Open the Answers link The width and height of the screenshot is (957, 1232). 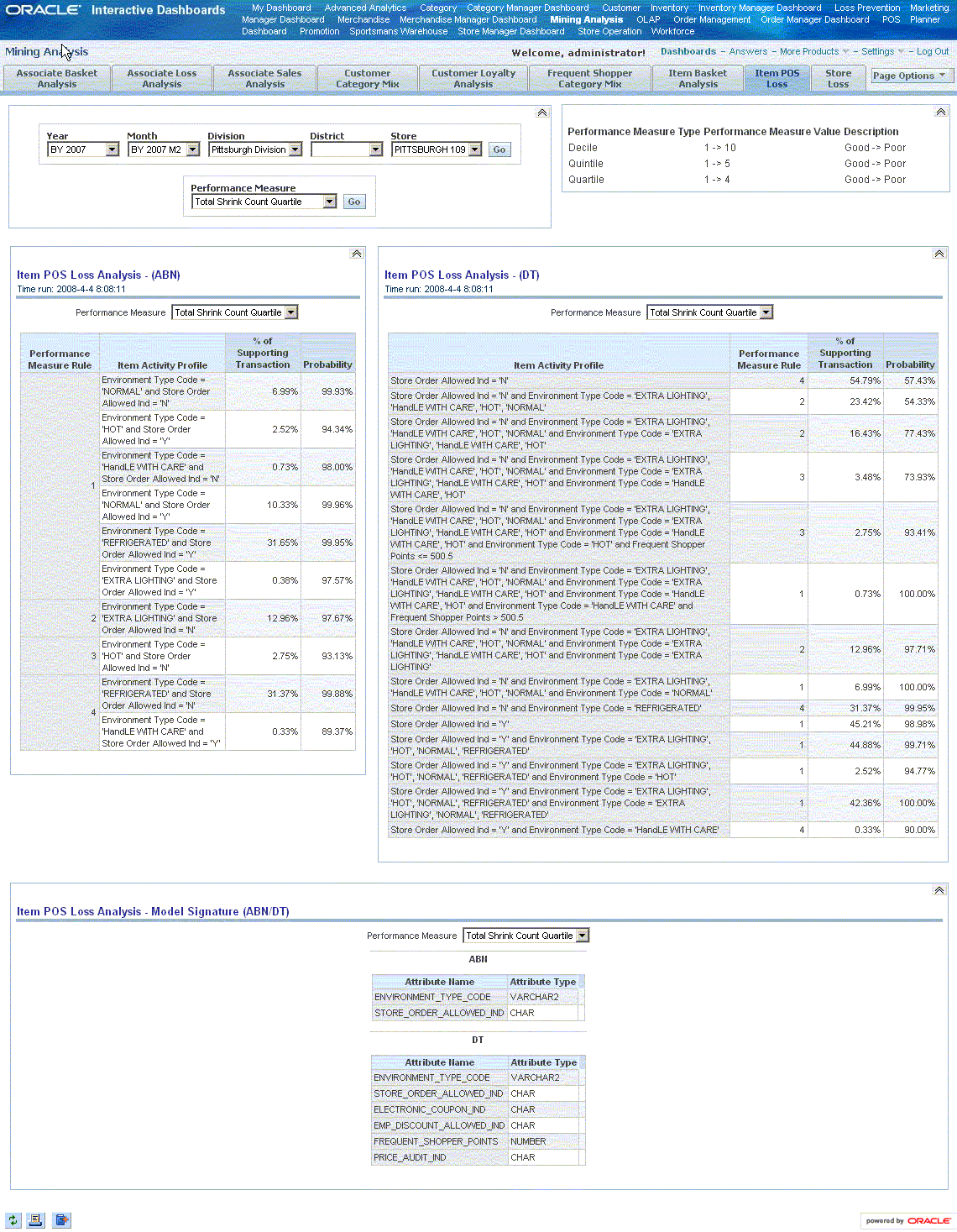pos(748,51)
